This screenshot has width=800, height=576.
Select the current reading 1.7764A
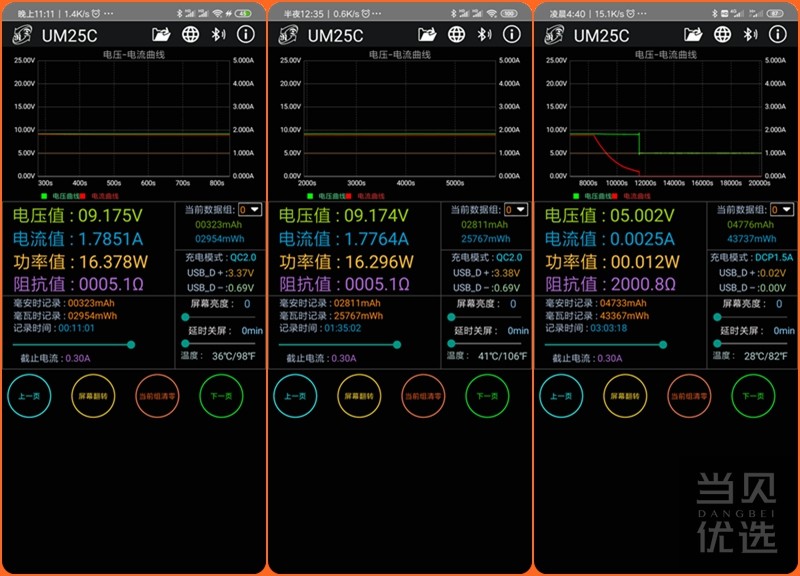click(376, 239)
